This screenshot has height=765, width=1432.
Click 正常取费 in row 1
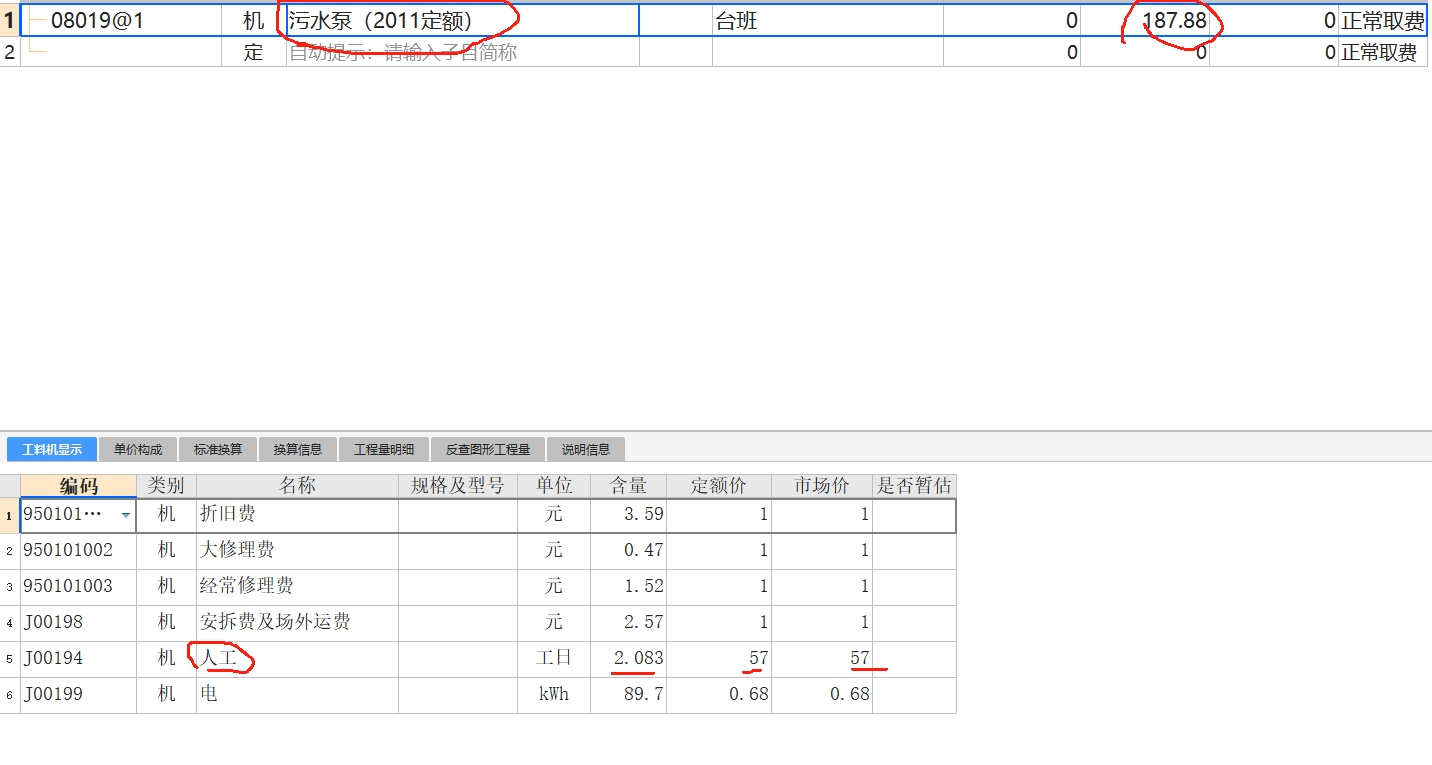point(1383,20)
